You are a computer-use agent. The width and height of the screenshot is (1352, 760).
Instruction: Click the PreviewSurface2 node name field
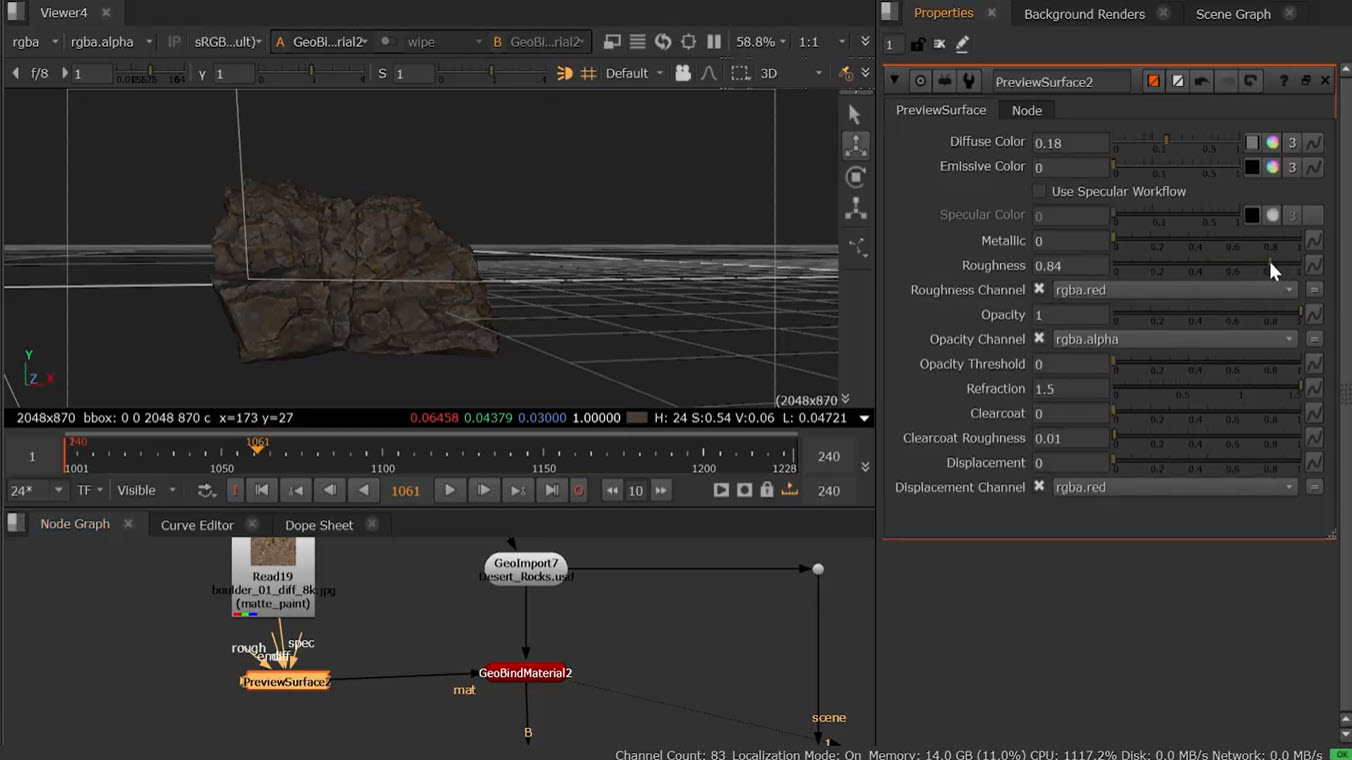(x=1060, y=82)
